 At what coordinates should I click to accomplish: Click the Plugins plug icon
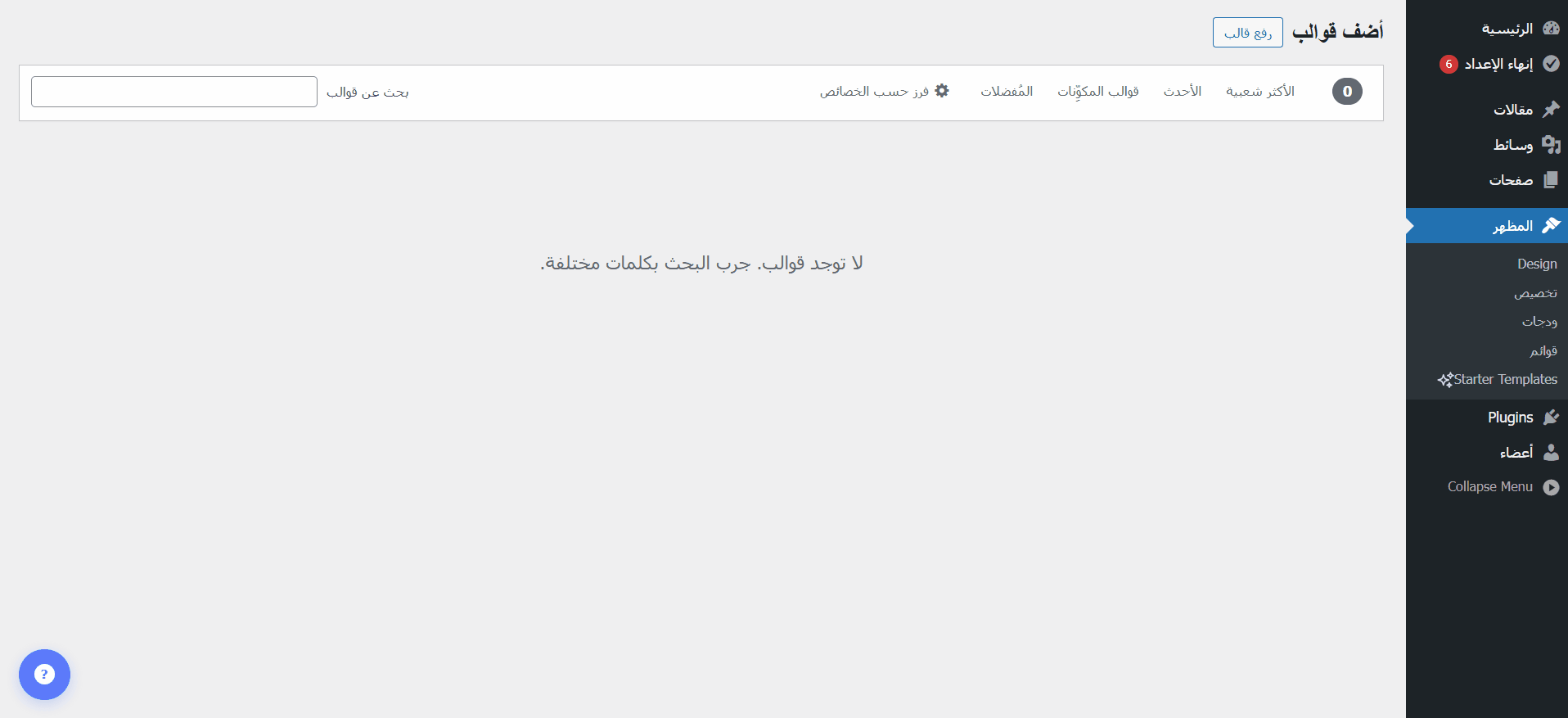coord(1550,418)
